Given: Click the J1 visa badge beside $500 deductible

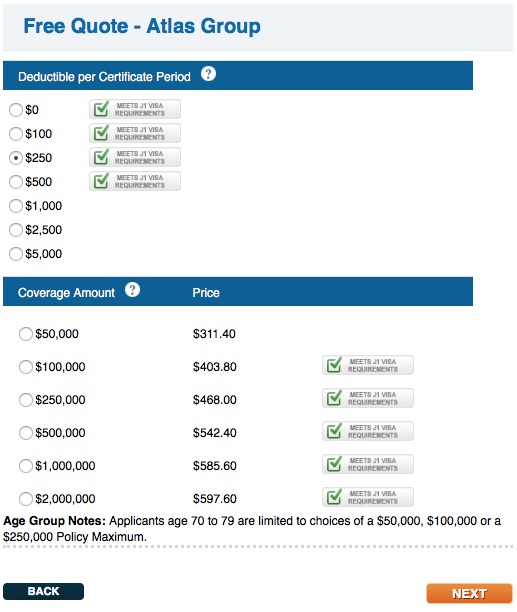Looking at the screenshot, I should [x=135, y=181].
